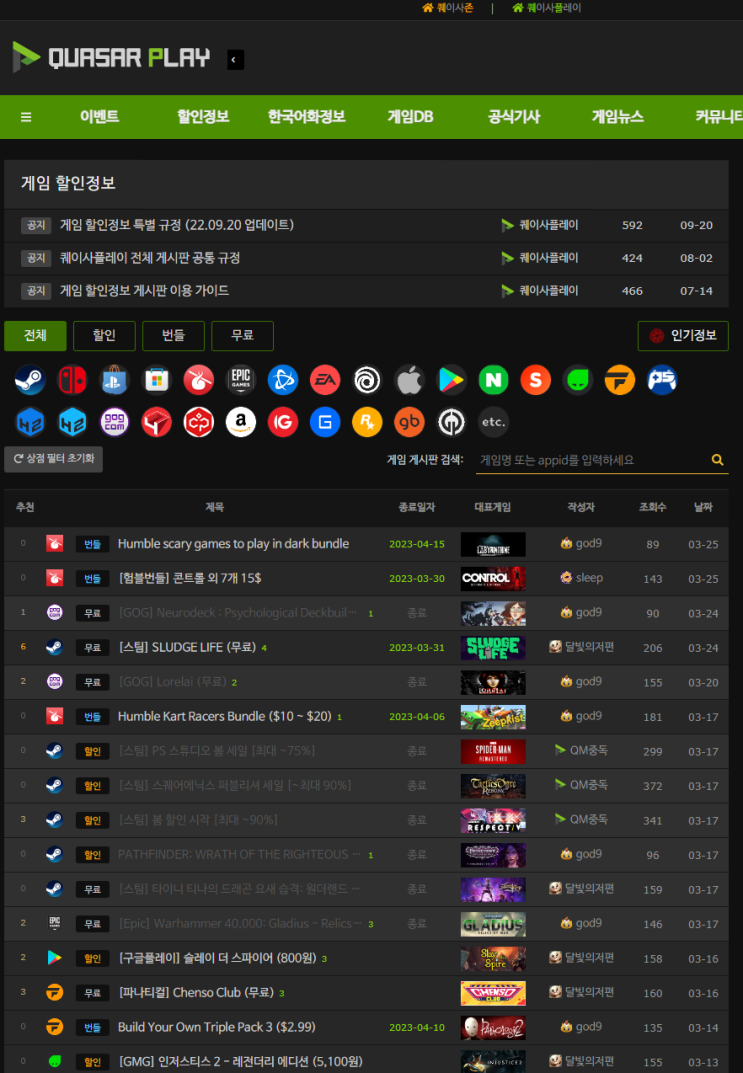
Task: Go to 퀘이사플레이 top link
Action: 547,8
